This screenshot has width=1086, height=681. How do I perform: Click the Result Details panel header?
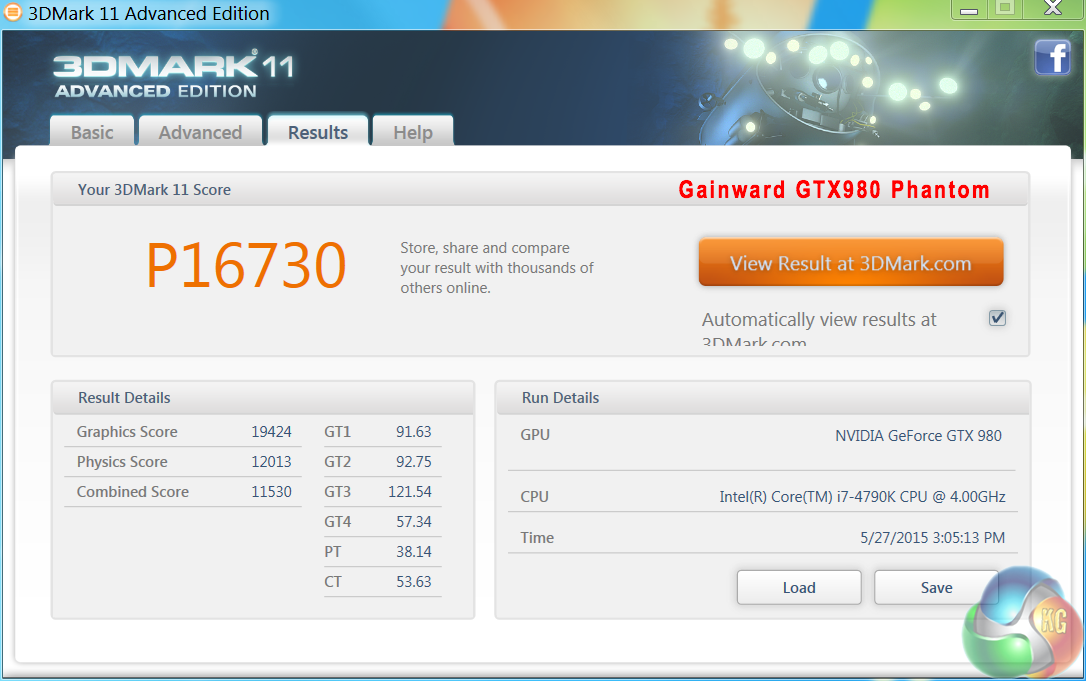tap(263, 398)
